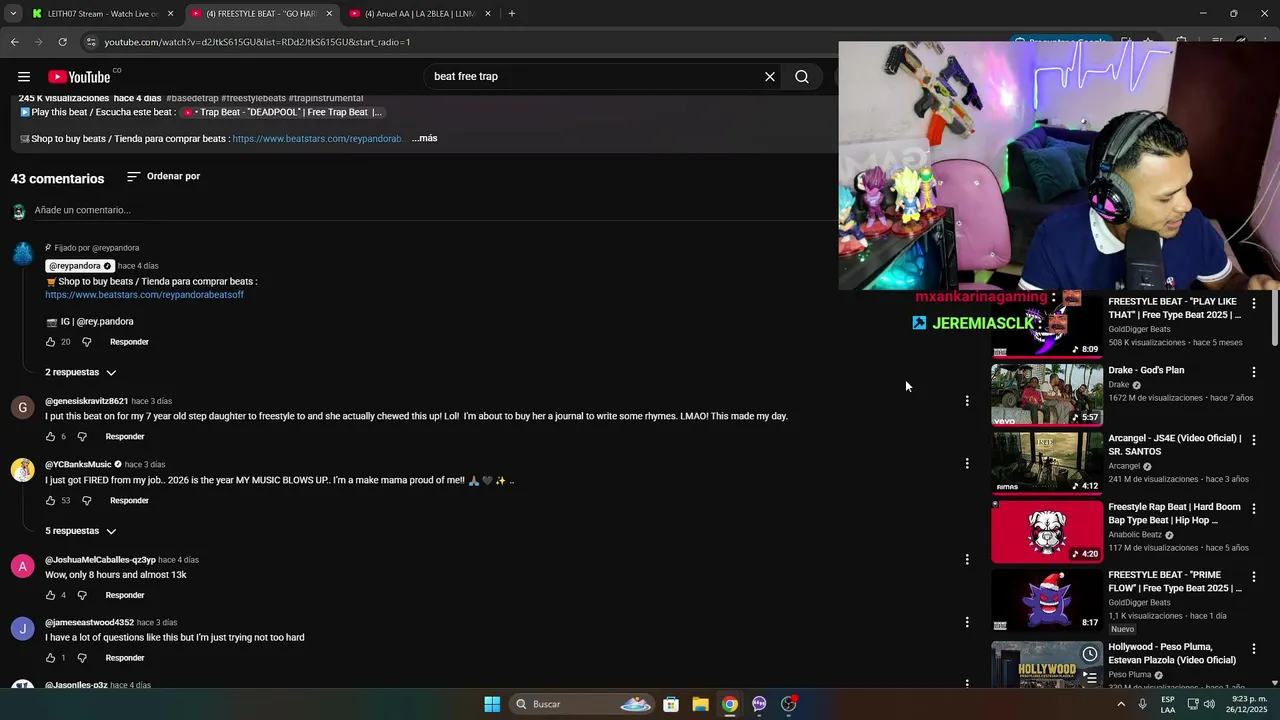Open a new browser tab
Viewport: 1280px width, 720px height.
[512, 14]
